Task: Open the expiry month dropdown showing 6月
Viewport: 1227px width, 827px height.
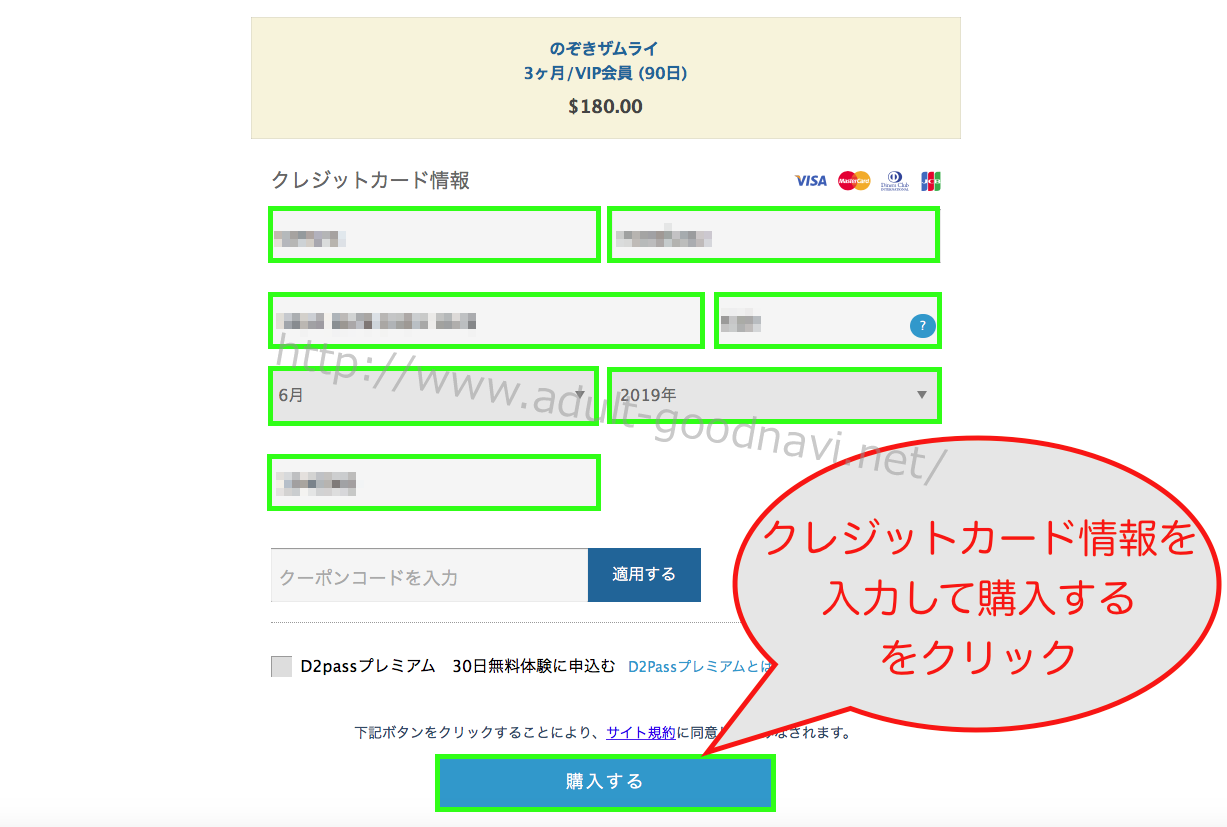Action: pos(434,395)
